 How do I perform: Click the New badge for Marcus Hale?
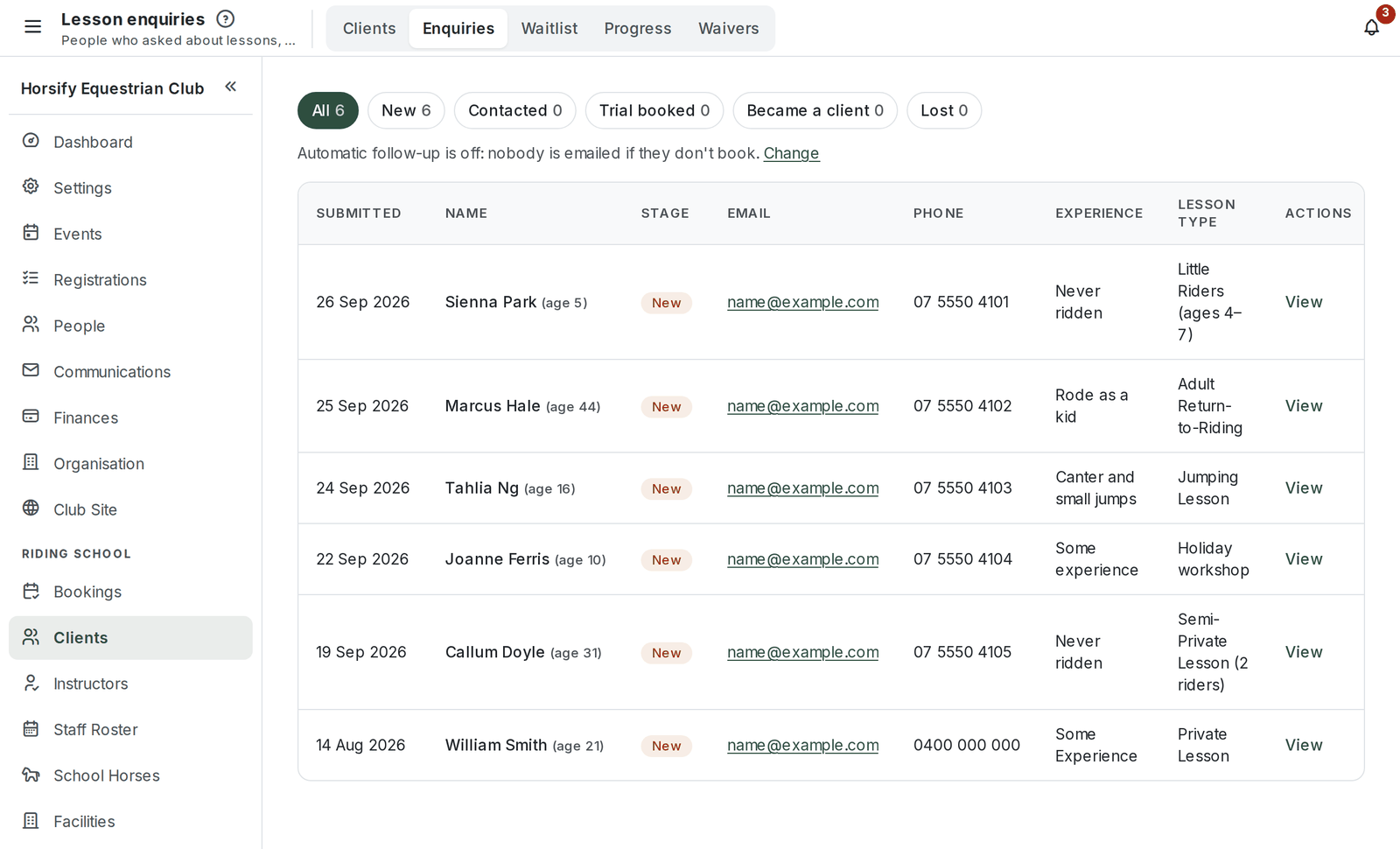(x=666, y=407)
